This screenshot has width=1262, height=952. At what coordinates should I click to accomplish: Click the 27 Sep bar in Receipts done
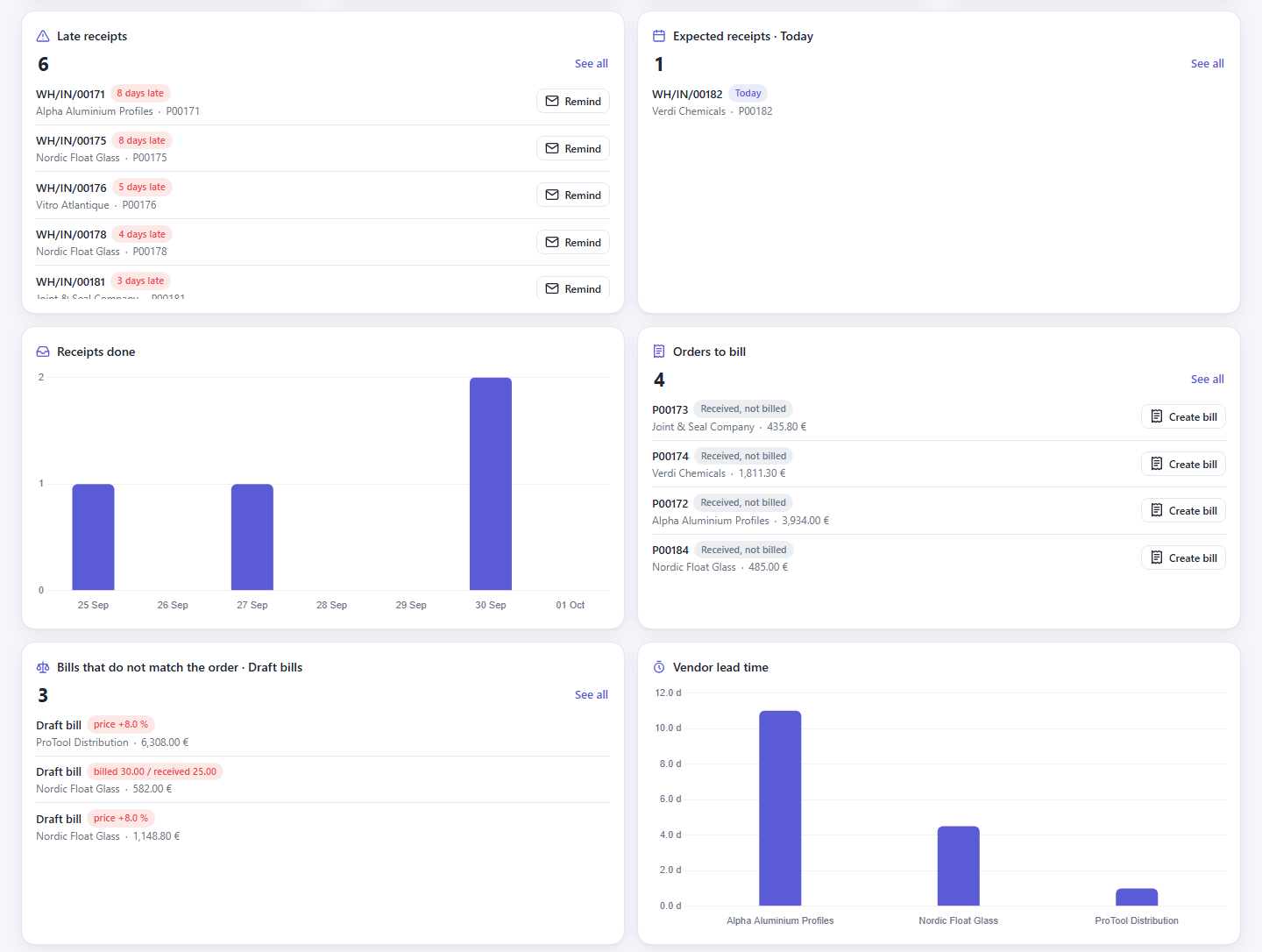(x=252, y=537)
